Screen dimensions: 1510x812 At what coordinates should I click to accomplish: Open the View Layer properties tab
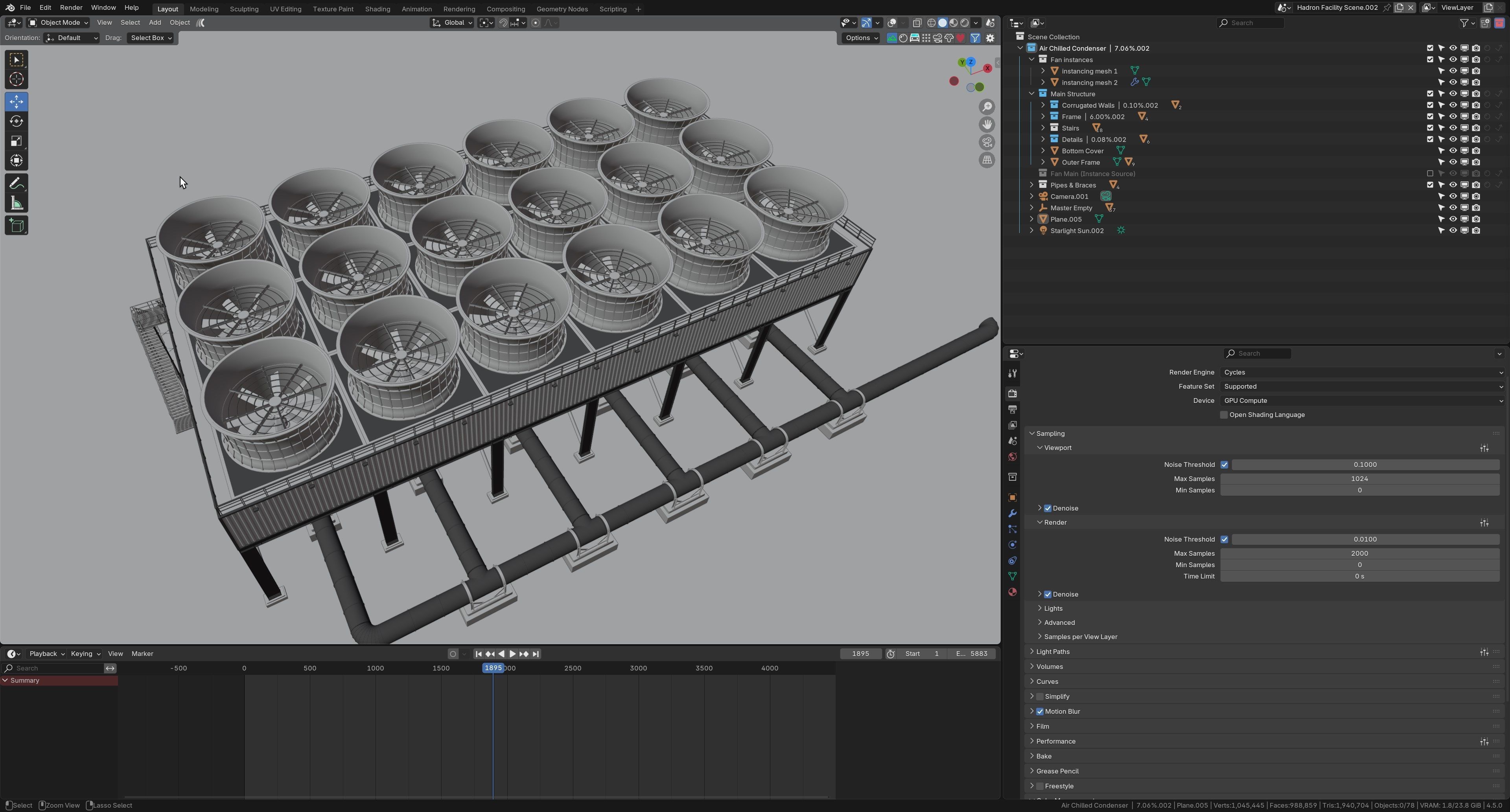pyautogui.click(x=1012, y=425)
